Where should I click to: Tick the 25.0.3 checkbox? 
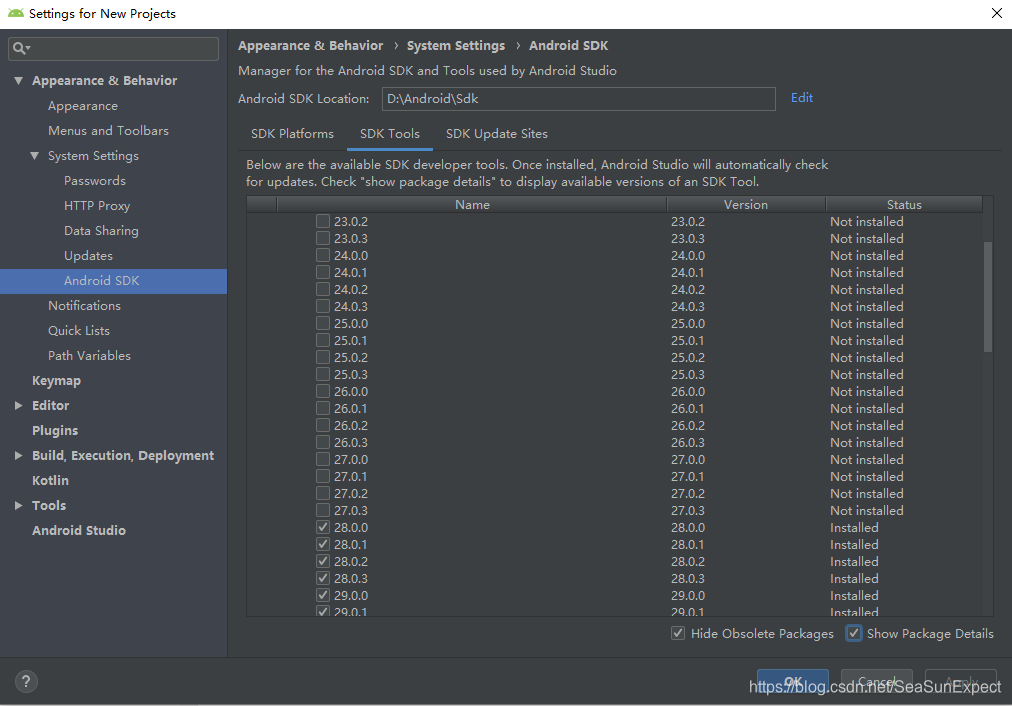(x=323, y=374)
